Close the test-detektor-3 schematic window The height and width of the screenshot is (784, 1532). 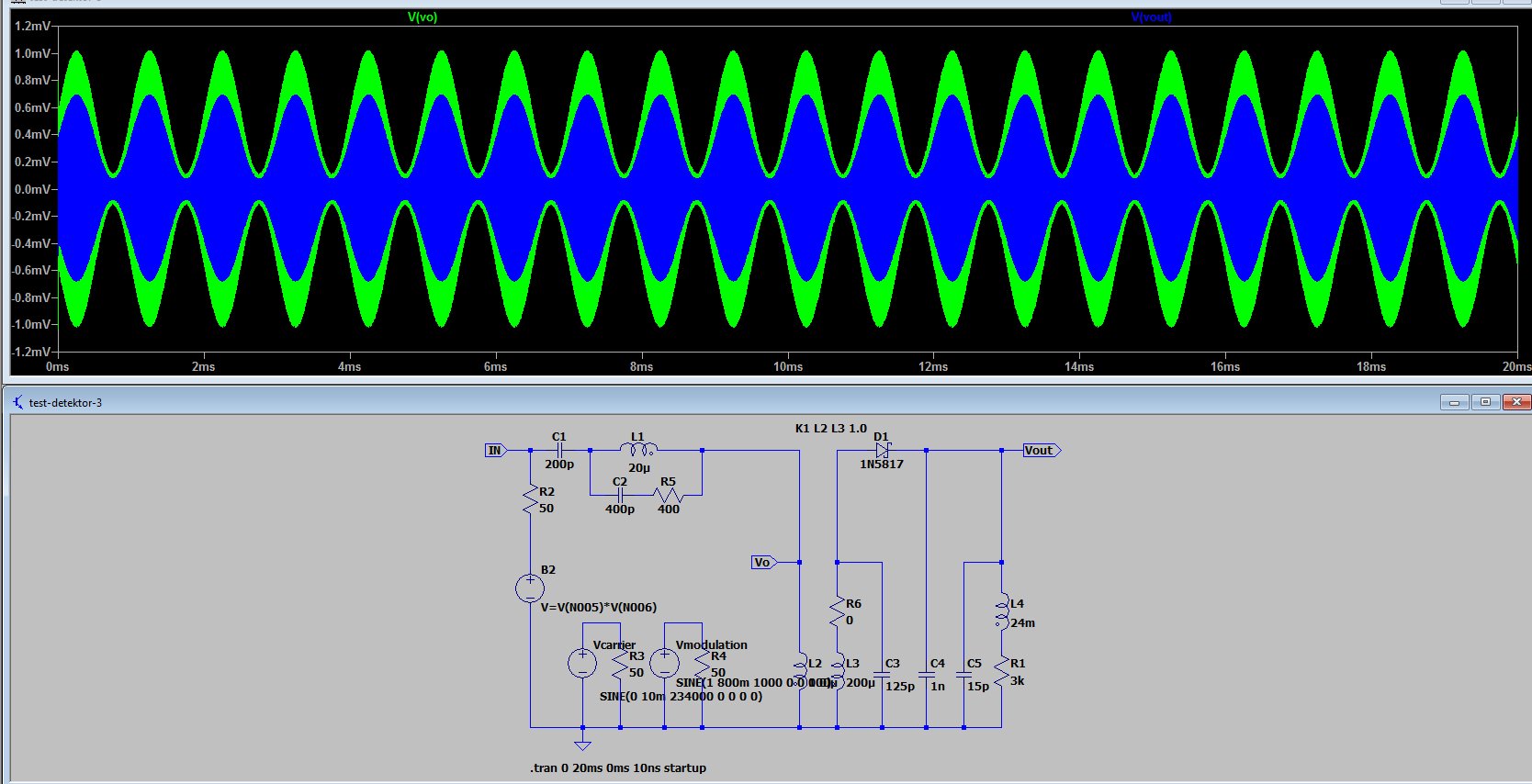click(x=1516, y=402)
